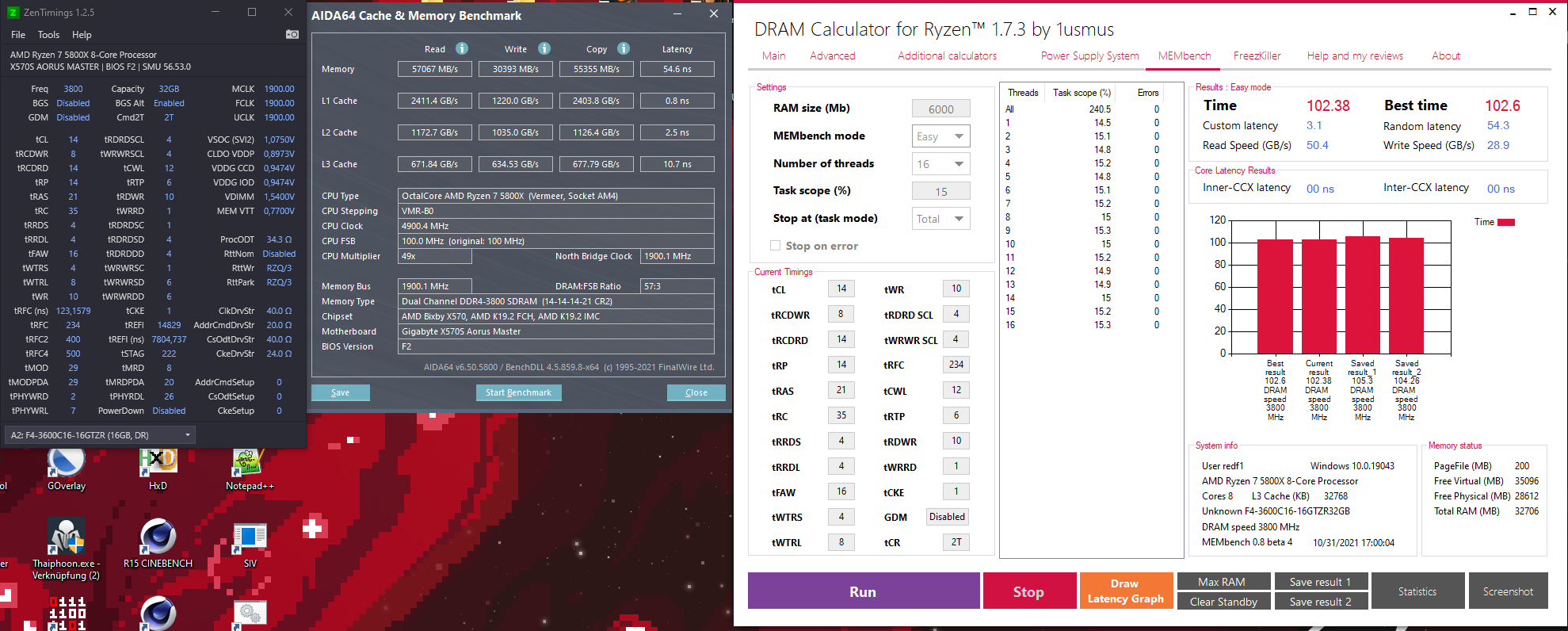Open HxD desktop shortcut

point(158,469)
